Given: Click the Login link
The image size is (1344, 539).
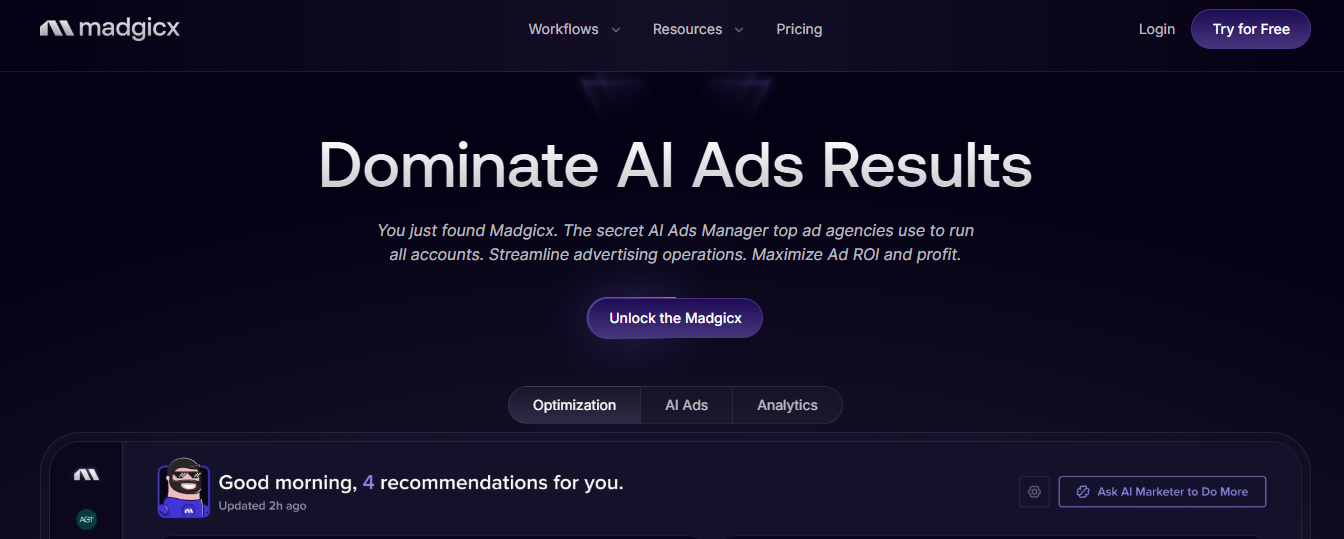Looking at the screenshot, I should [1156, 29].
